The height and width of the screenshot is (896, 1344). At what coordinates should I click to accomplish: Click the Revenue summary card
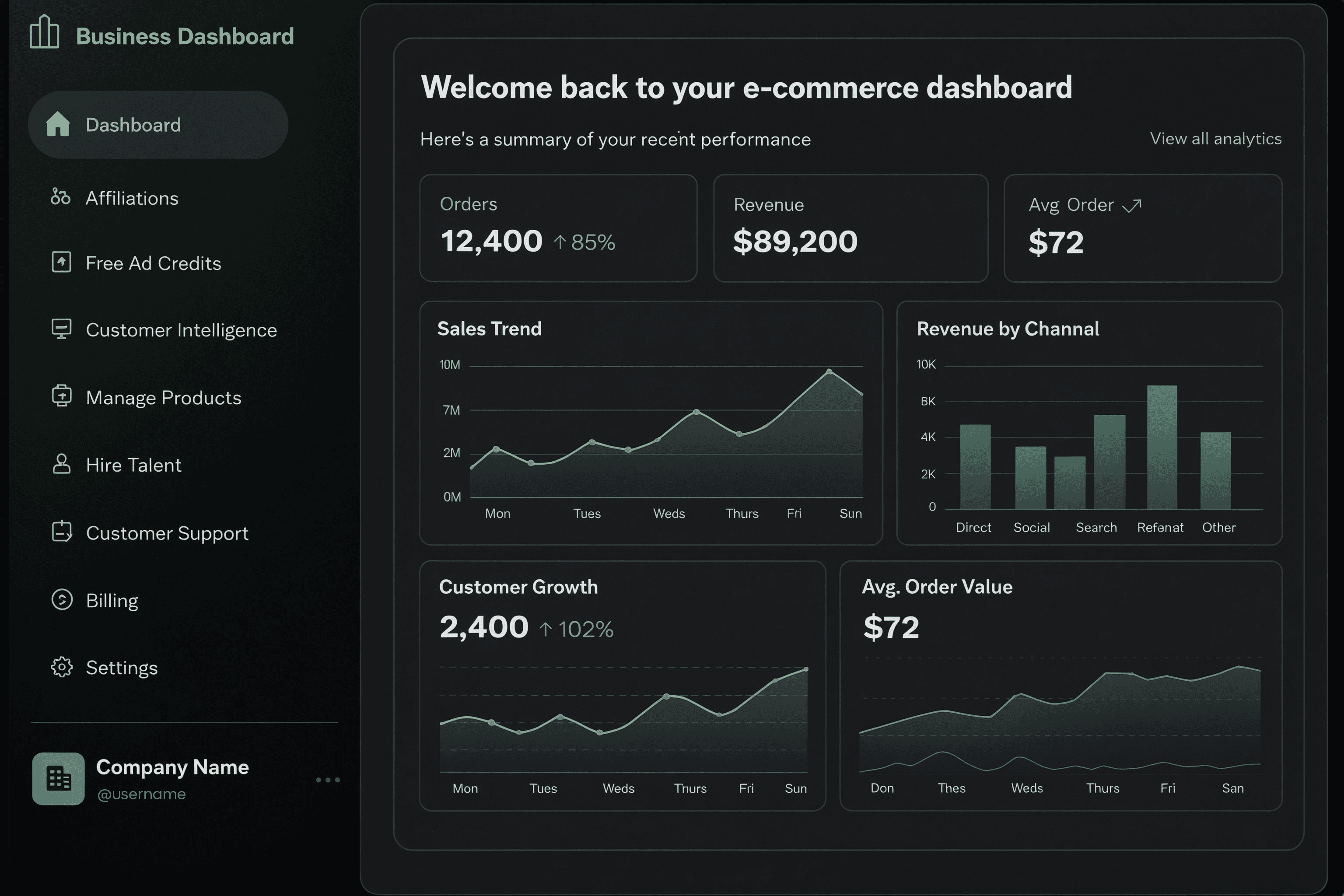[850, 228]
